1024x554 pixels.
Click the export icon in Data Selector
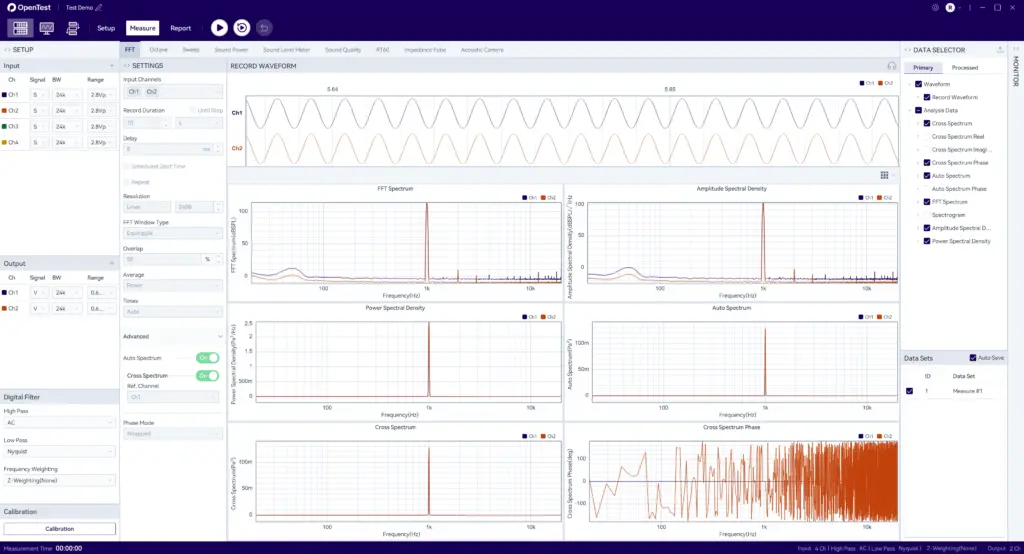(x=1001, y=49)
